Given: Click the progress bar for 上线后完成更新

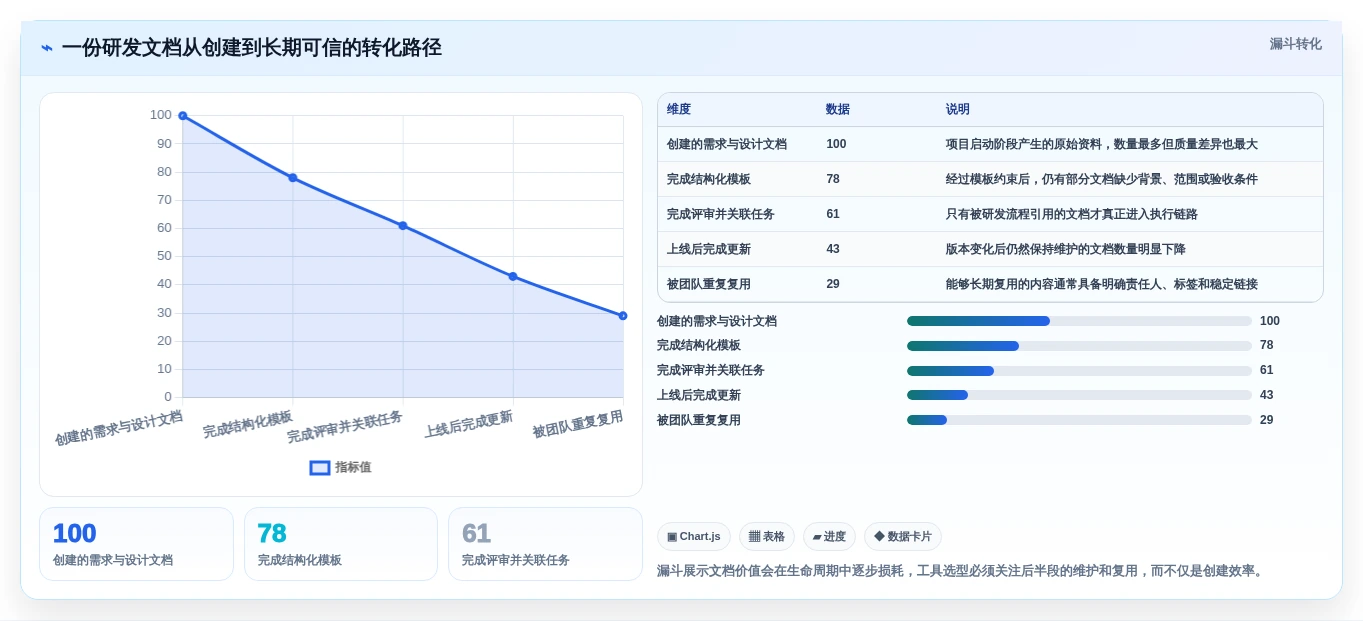Looking at the screenshot, I should [1079, 395].
